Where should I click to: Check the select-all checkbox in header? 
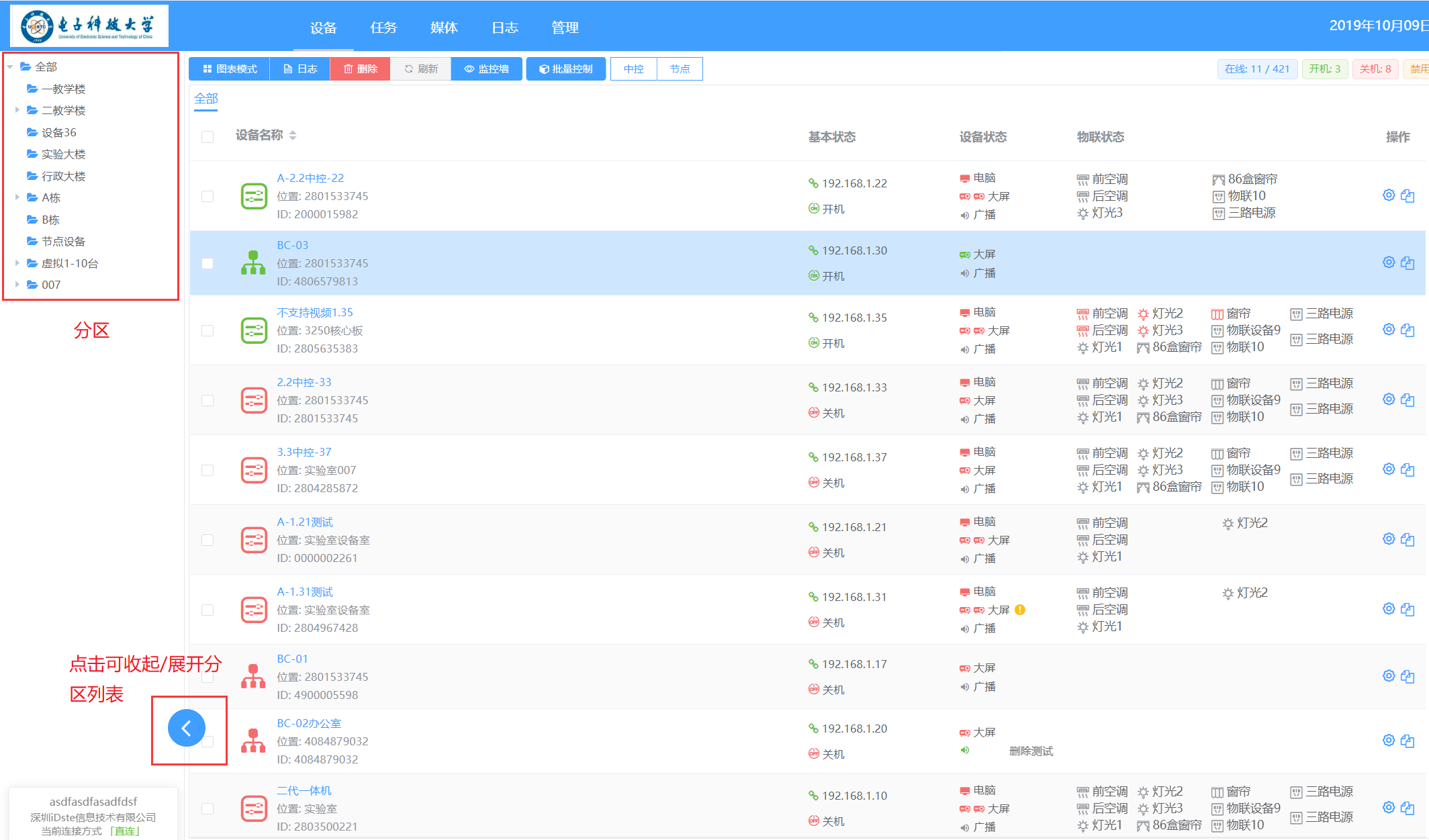point(208,136)
